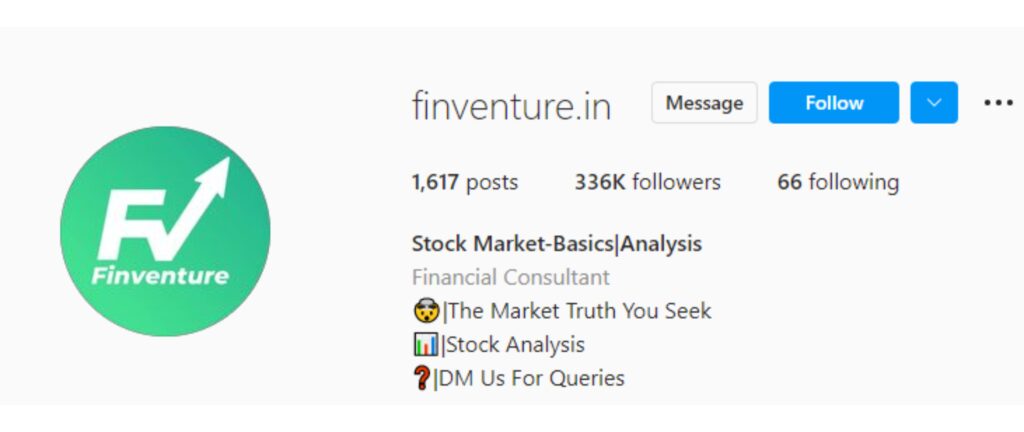
Task: Expand suggested accounts with the chevron button
Action: coord(934,103)
